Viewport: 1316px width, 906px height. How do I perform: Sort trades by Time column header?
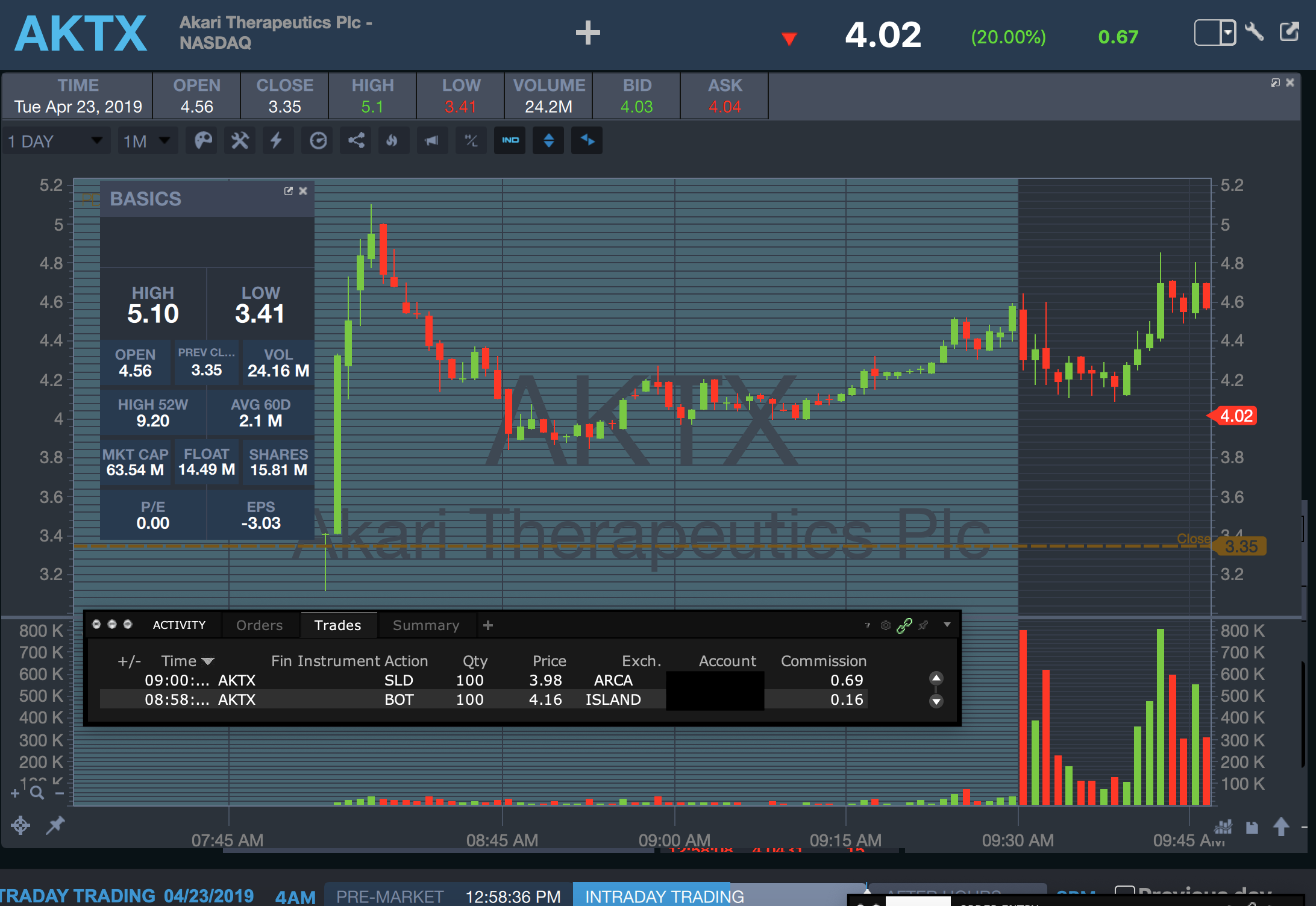point(179,661)
